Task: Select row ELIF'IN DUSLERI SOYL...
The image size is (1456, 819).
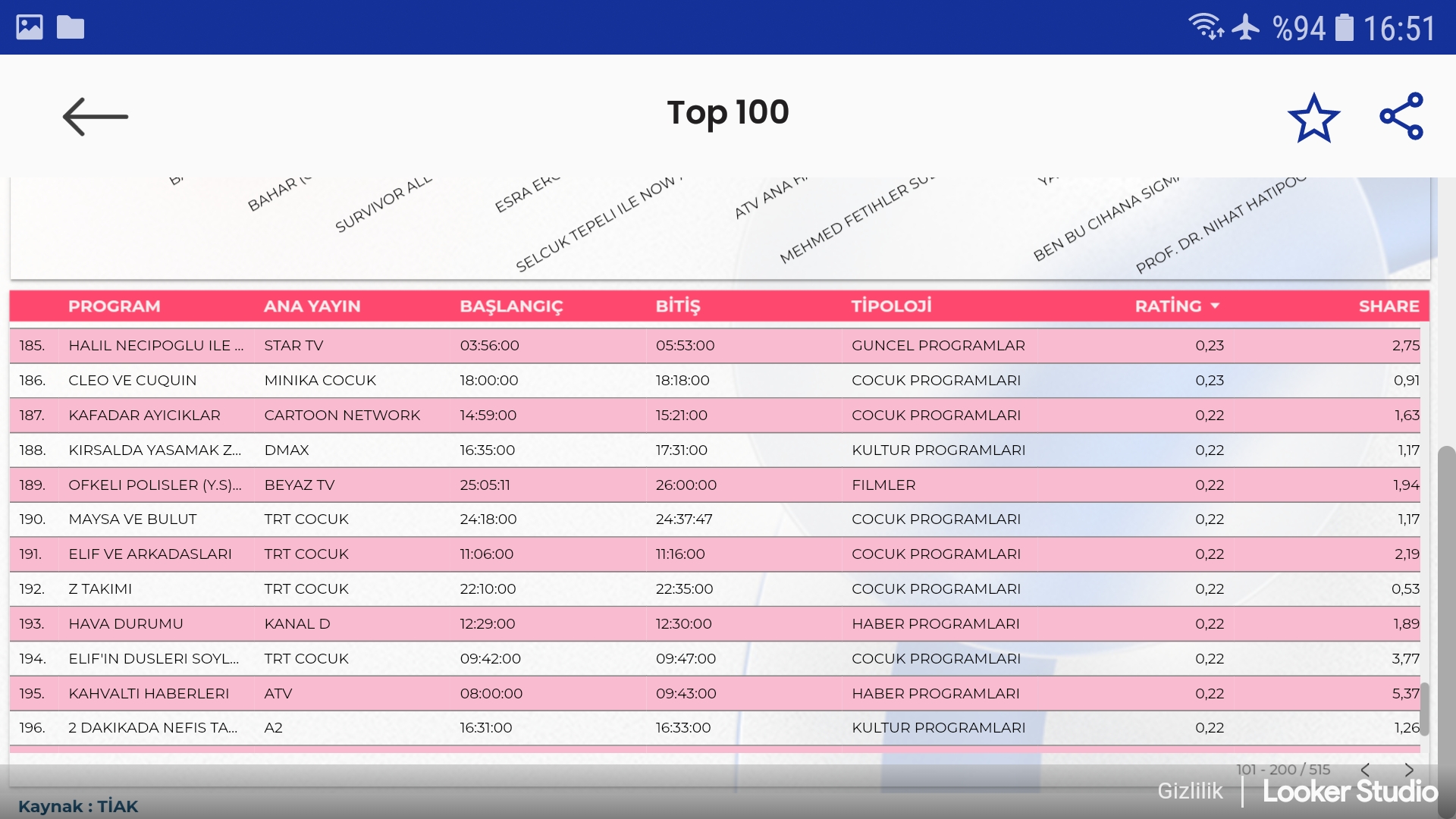Action: [714, 658]
